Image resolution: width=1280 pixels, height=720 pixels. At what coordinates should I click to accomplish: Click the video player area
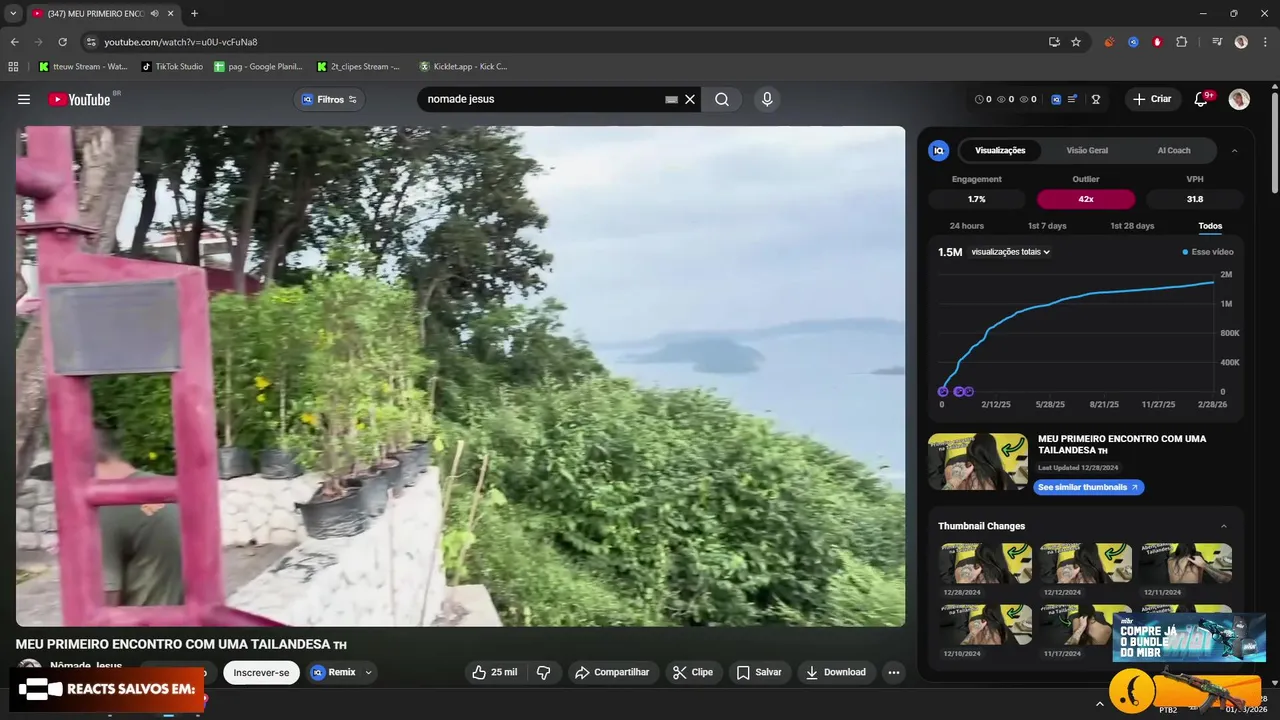coord(460,376)
